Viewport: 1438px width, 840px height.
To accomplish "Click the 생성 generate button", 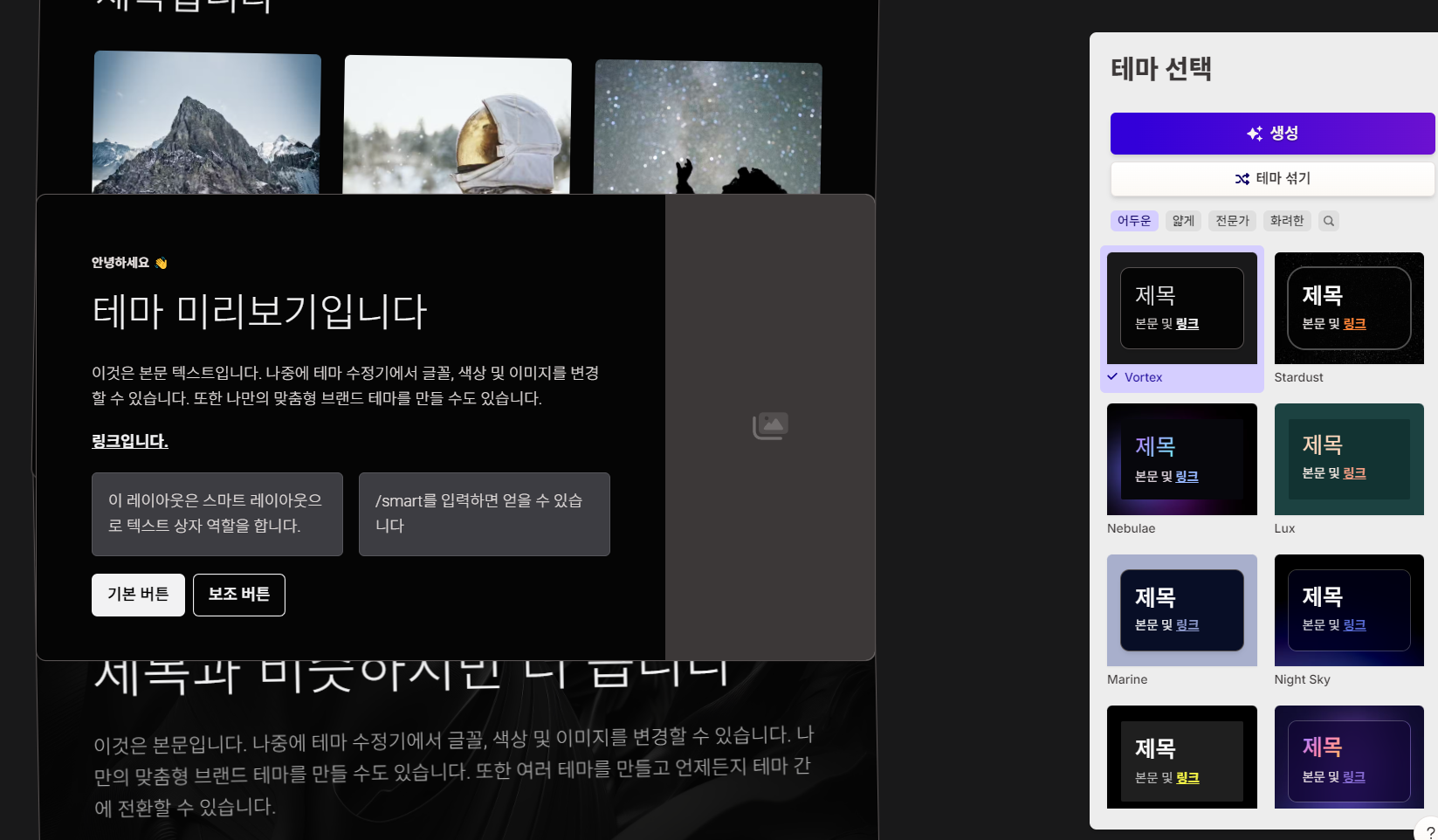I will pos(1272,134).
